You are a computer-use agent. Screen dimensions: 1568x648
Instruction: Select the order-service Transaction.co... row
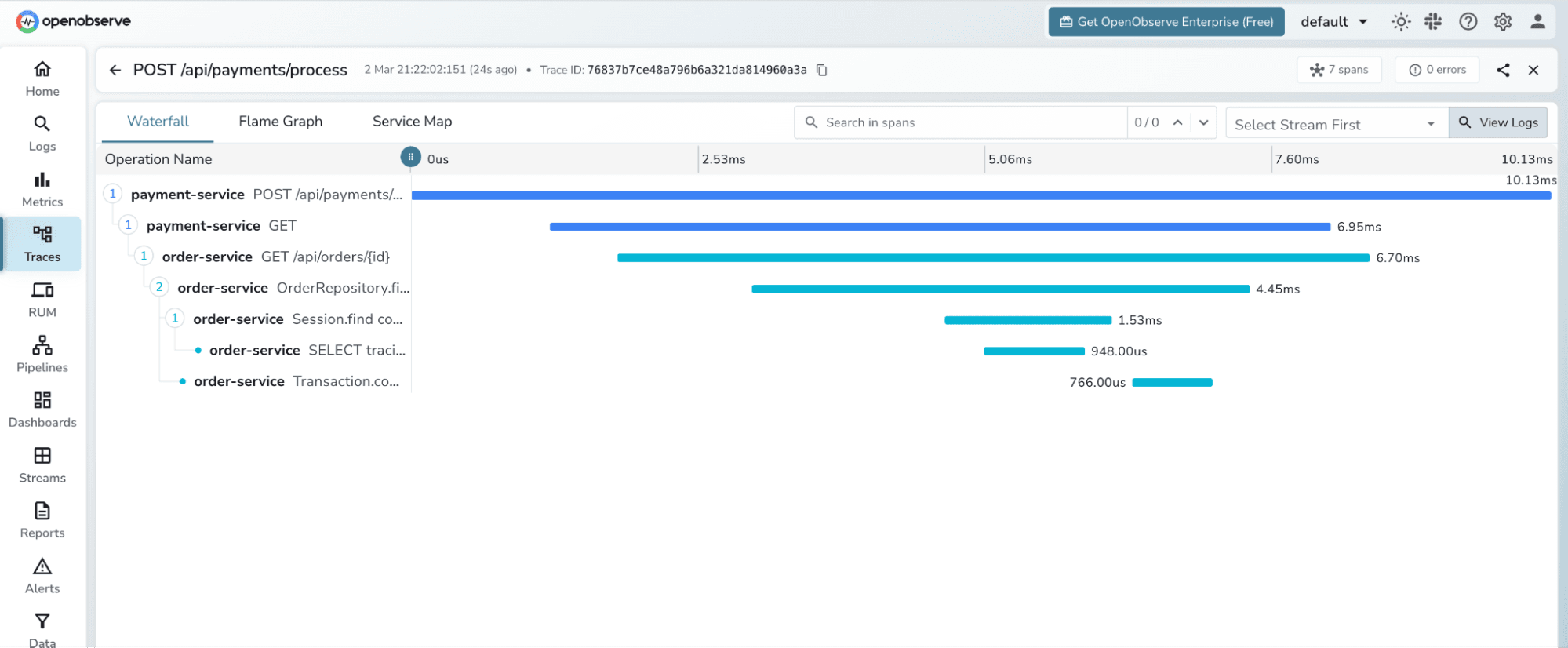coord(296,381)
